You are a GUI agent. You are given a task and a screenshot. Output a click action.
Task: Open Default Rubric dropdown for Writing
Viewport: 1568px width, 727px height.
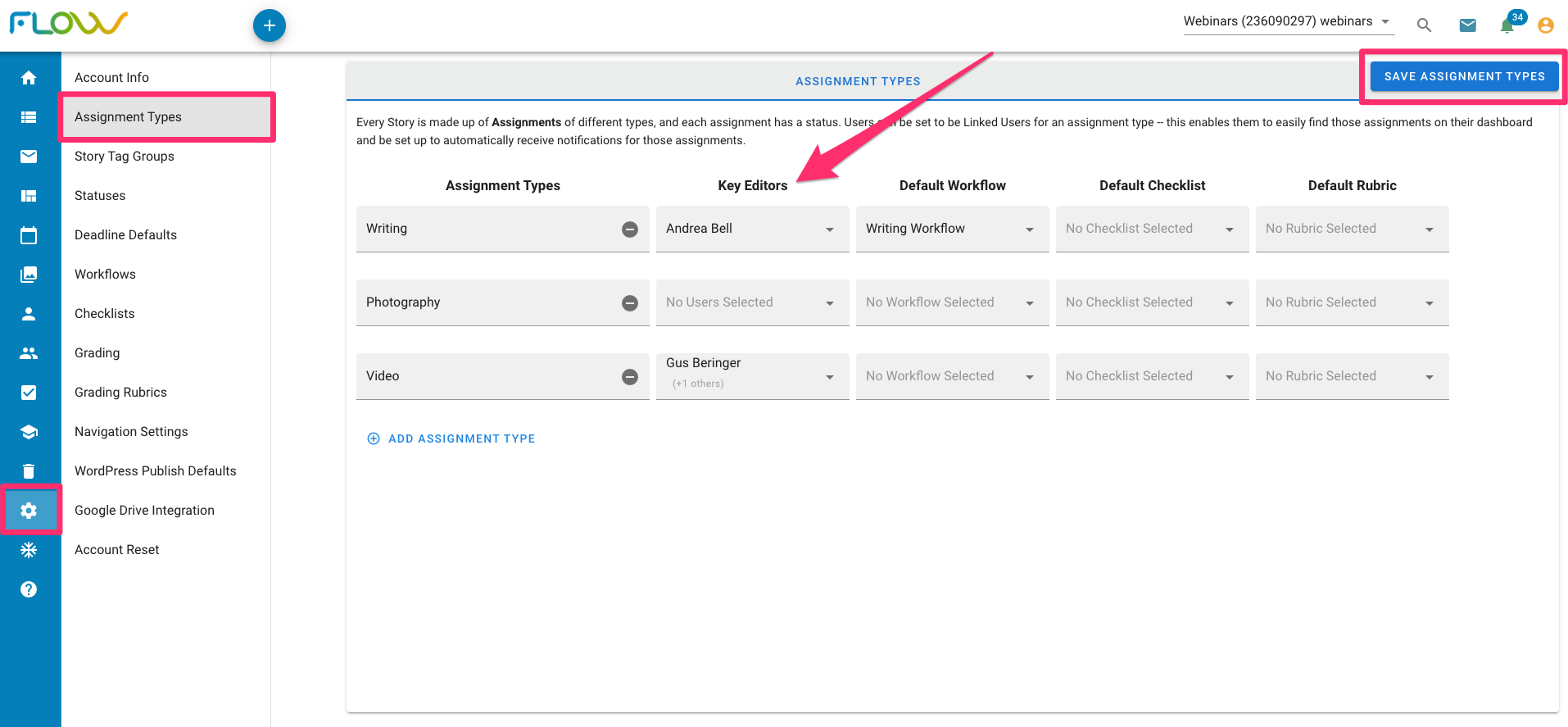tap(1352, 229)
